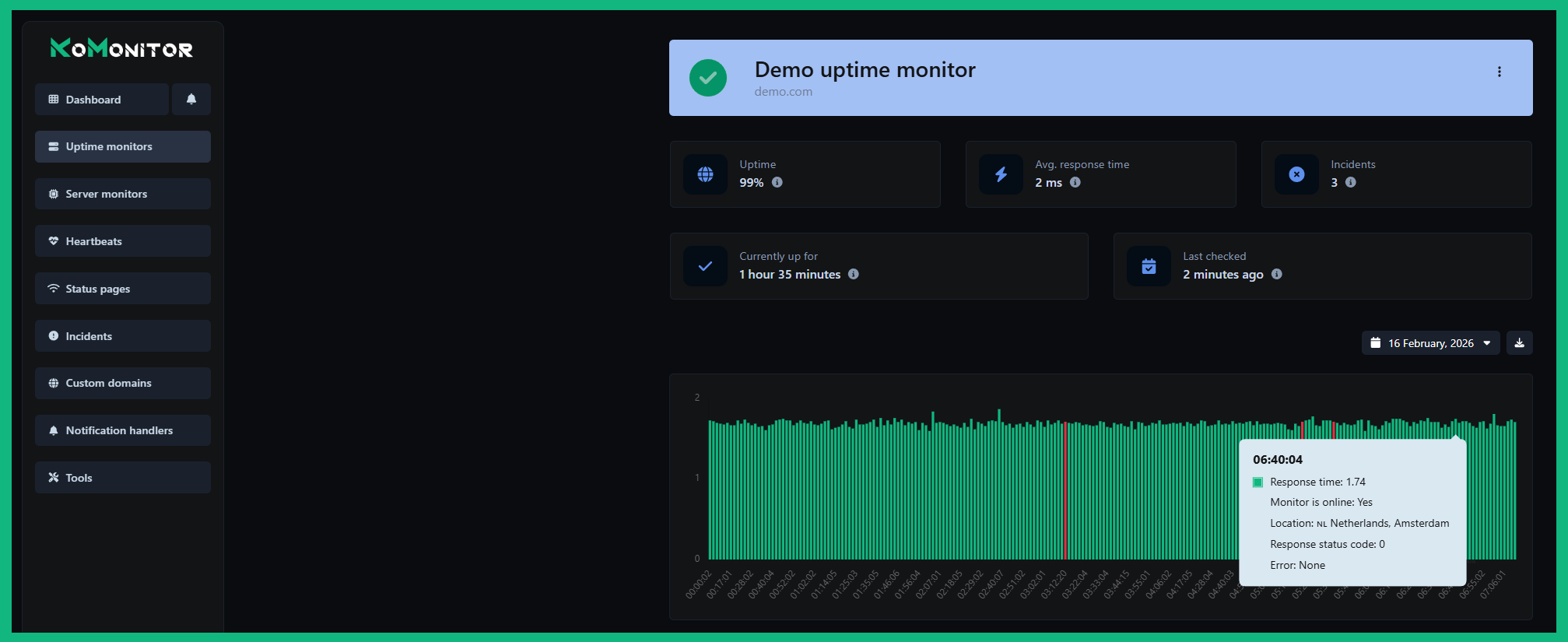
Task: Click the info icon next to Incidents count
Action: tap(1350, 183)
